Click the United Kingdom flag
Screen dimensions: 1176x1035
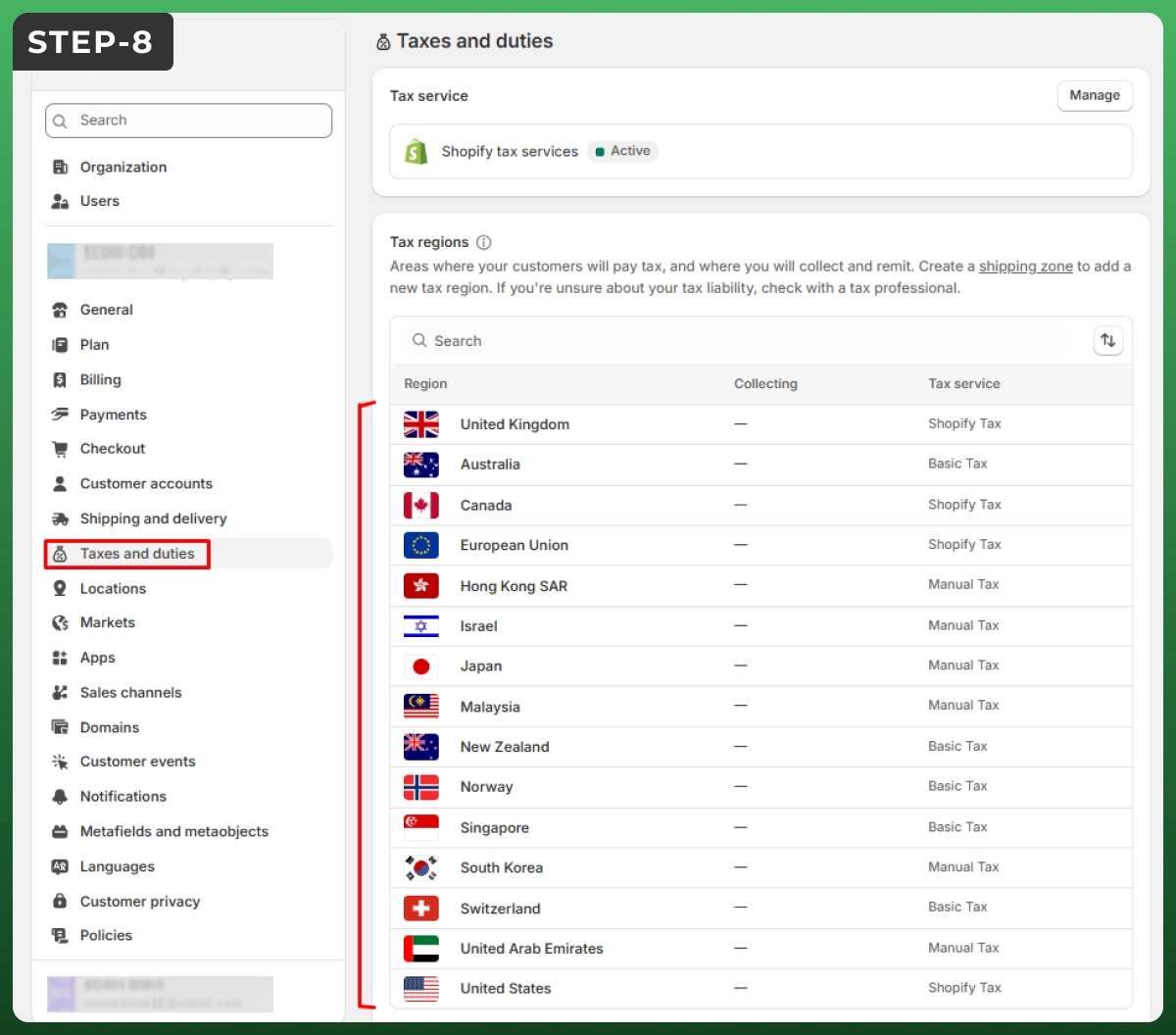421,424
